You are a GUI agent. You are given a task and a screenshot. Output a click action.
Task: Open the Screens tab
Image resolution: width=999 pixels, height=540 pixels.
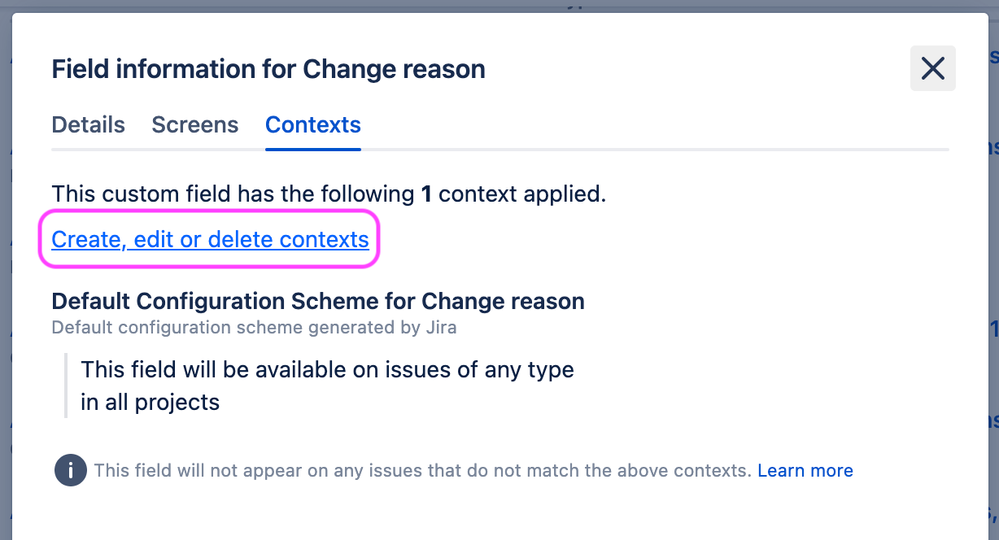(x=195, y=125)
